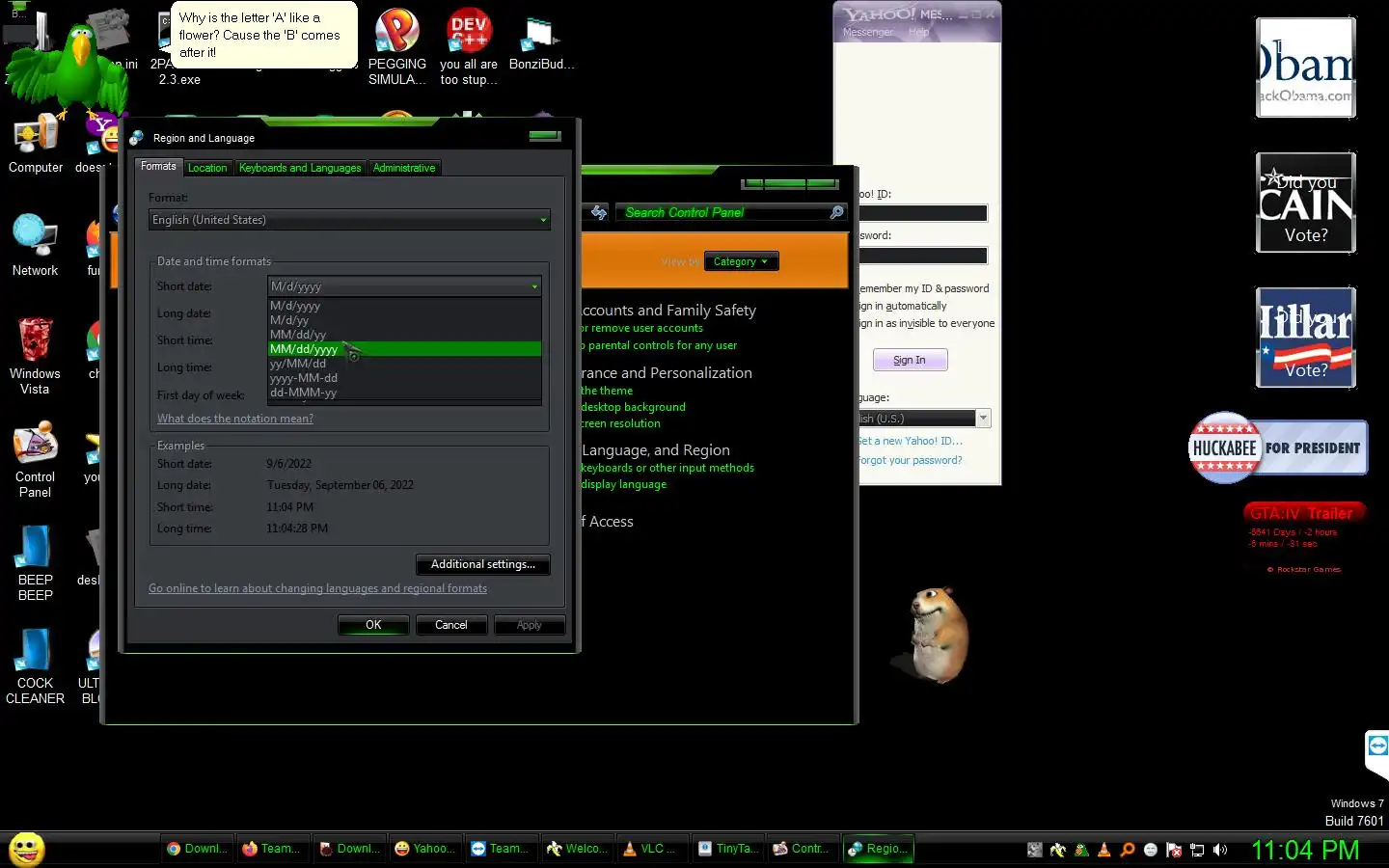Image resolution: width=1389 pixels, height=868 pixels.
Task: Switch to the Firefox Team... taskbar item
Action: pos(273,849)
